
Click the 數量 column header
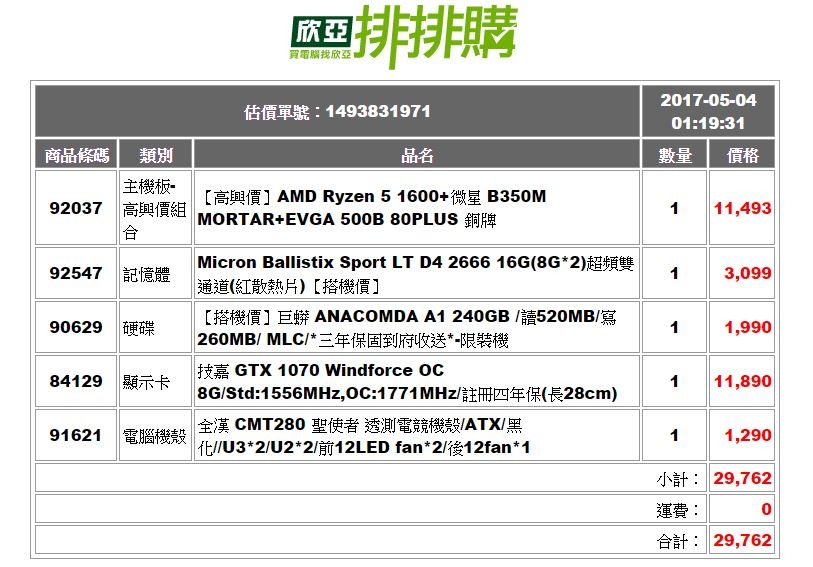click(675, 155)
